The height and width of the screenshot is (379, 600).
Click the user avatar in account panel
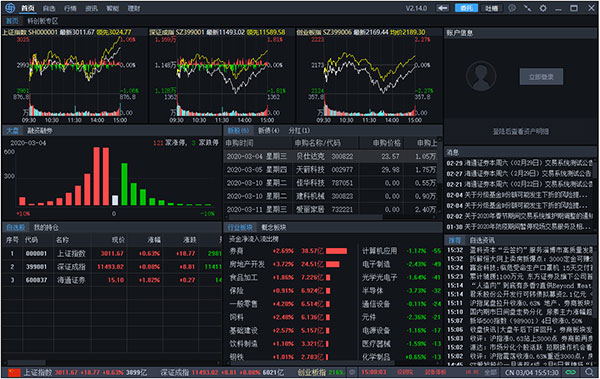(x=481, y=76)
